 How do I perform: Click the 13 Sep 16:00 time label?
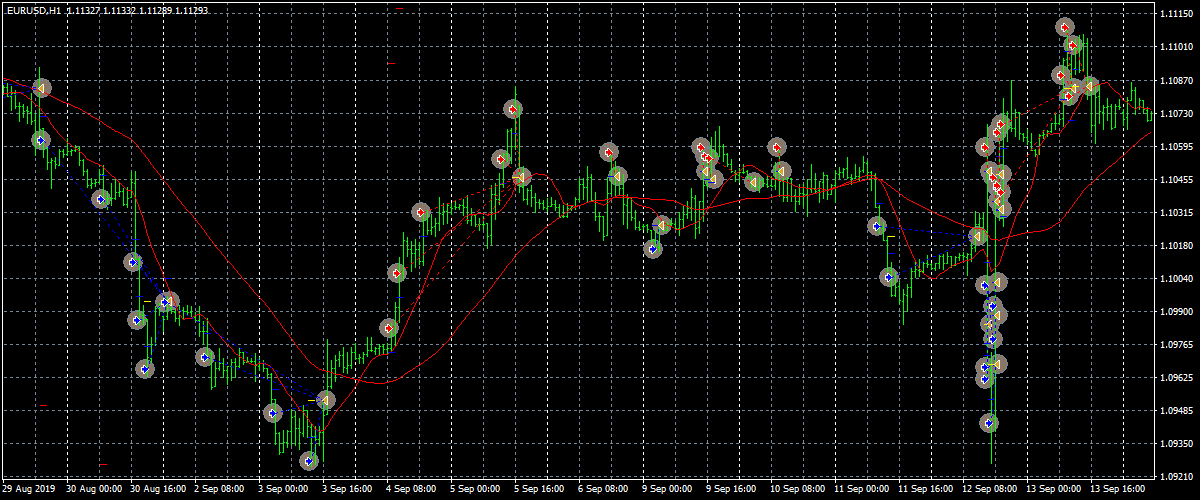point(1119,490)
